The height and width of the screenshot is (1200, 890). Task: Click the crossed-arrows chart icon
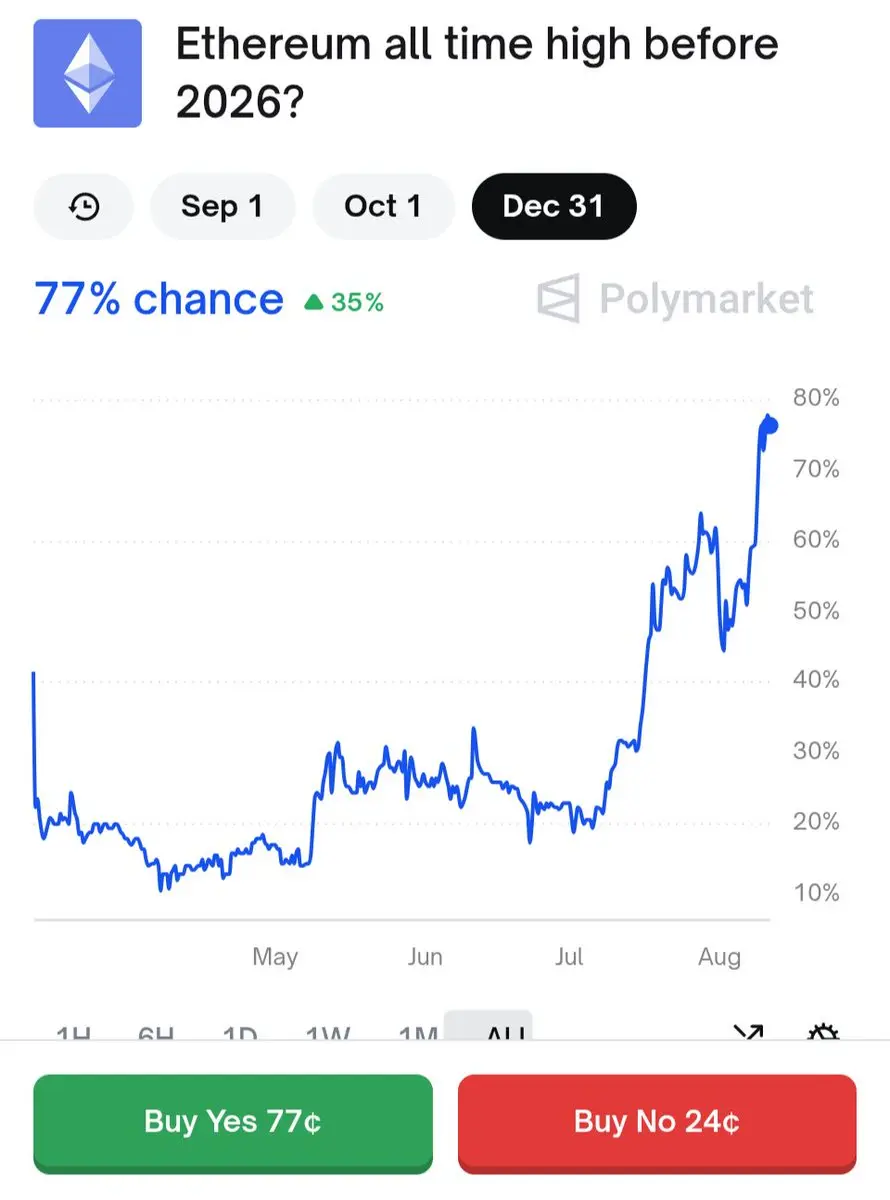point(748,1032)
